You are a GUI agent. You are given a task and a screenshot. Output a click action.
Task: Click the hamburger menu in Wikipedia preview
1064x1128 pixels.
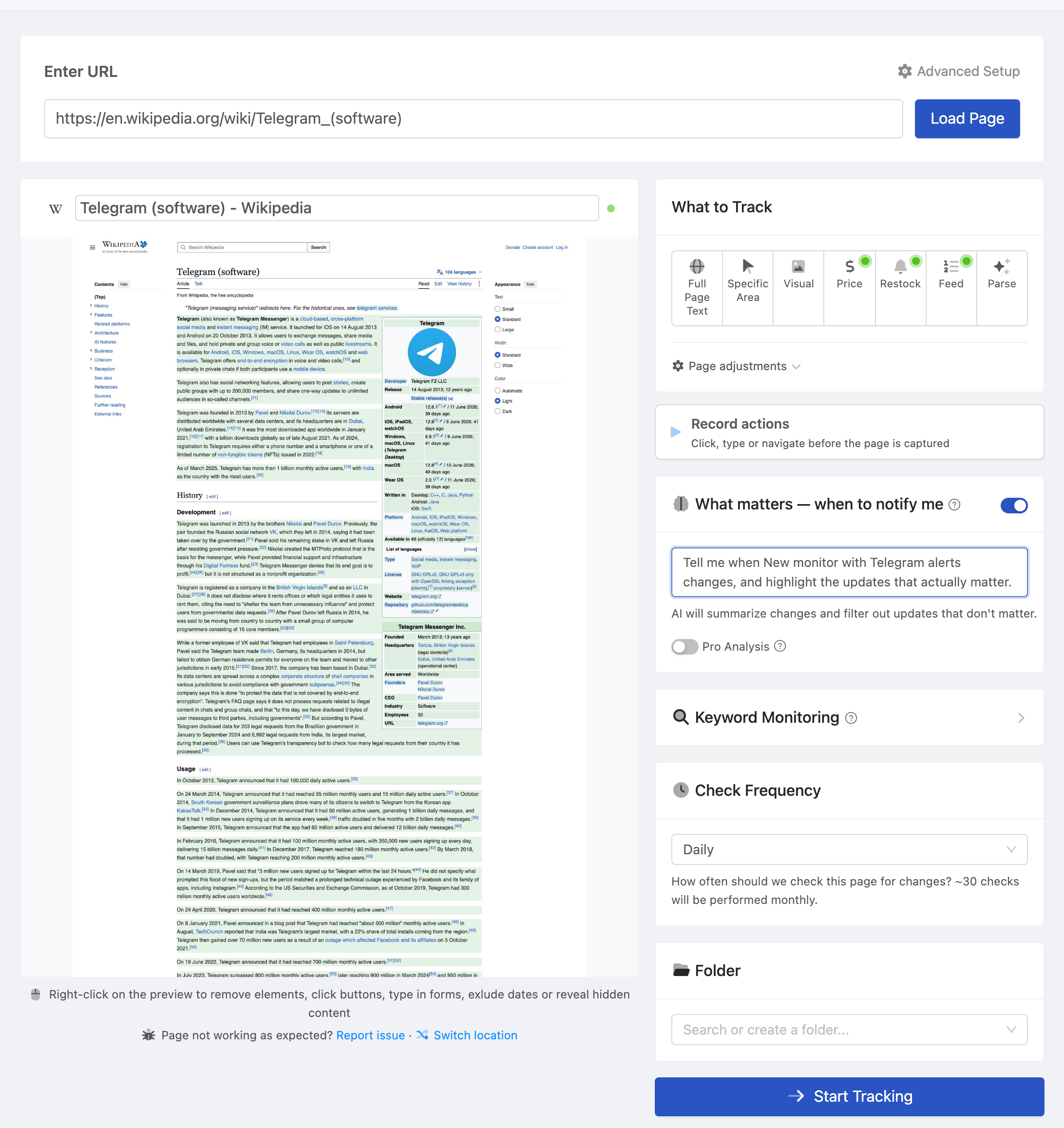coord(93,247)
